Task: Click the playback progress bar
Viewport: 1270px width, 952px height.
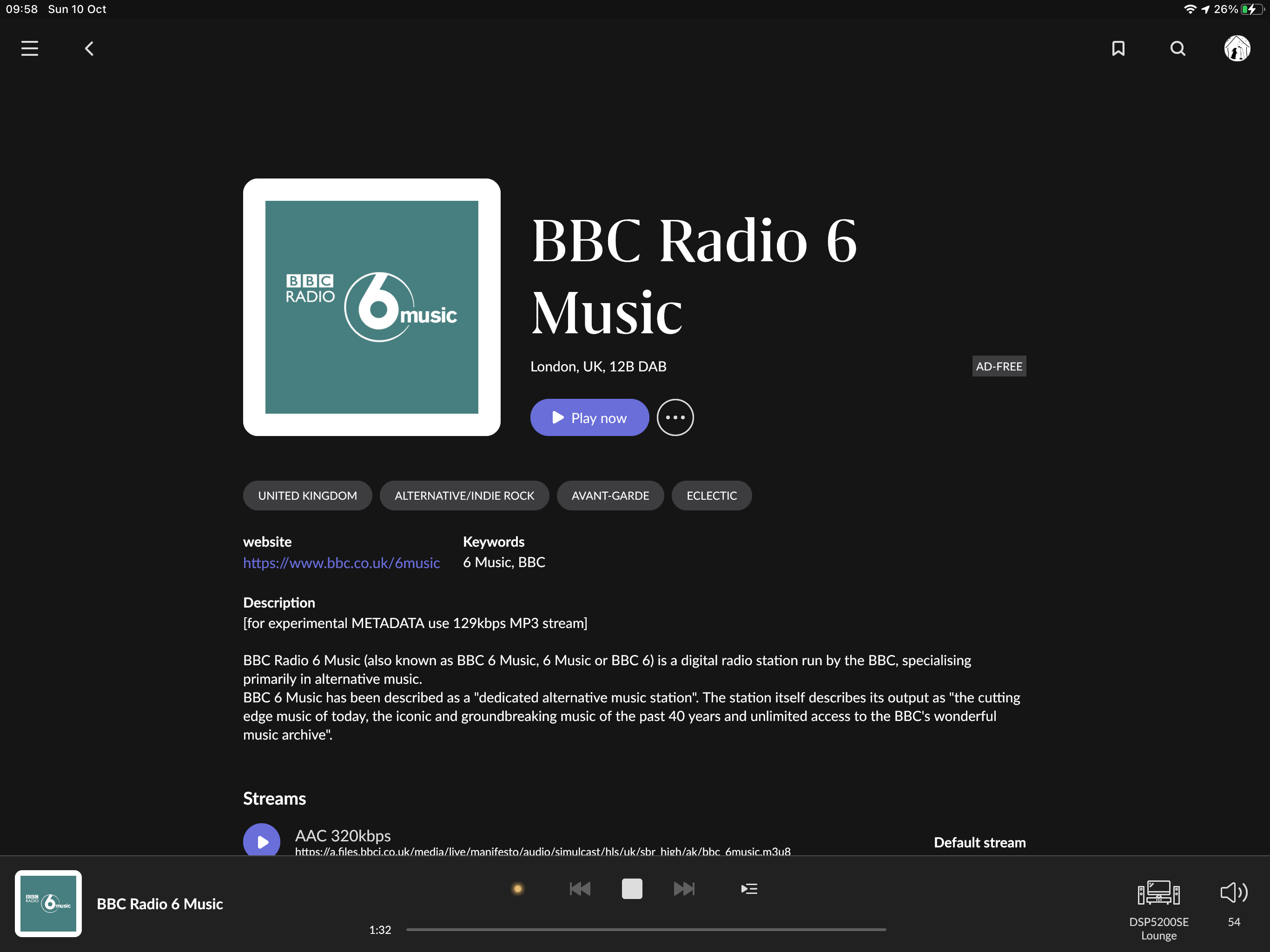Action: (646, 930)
